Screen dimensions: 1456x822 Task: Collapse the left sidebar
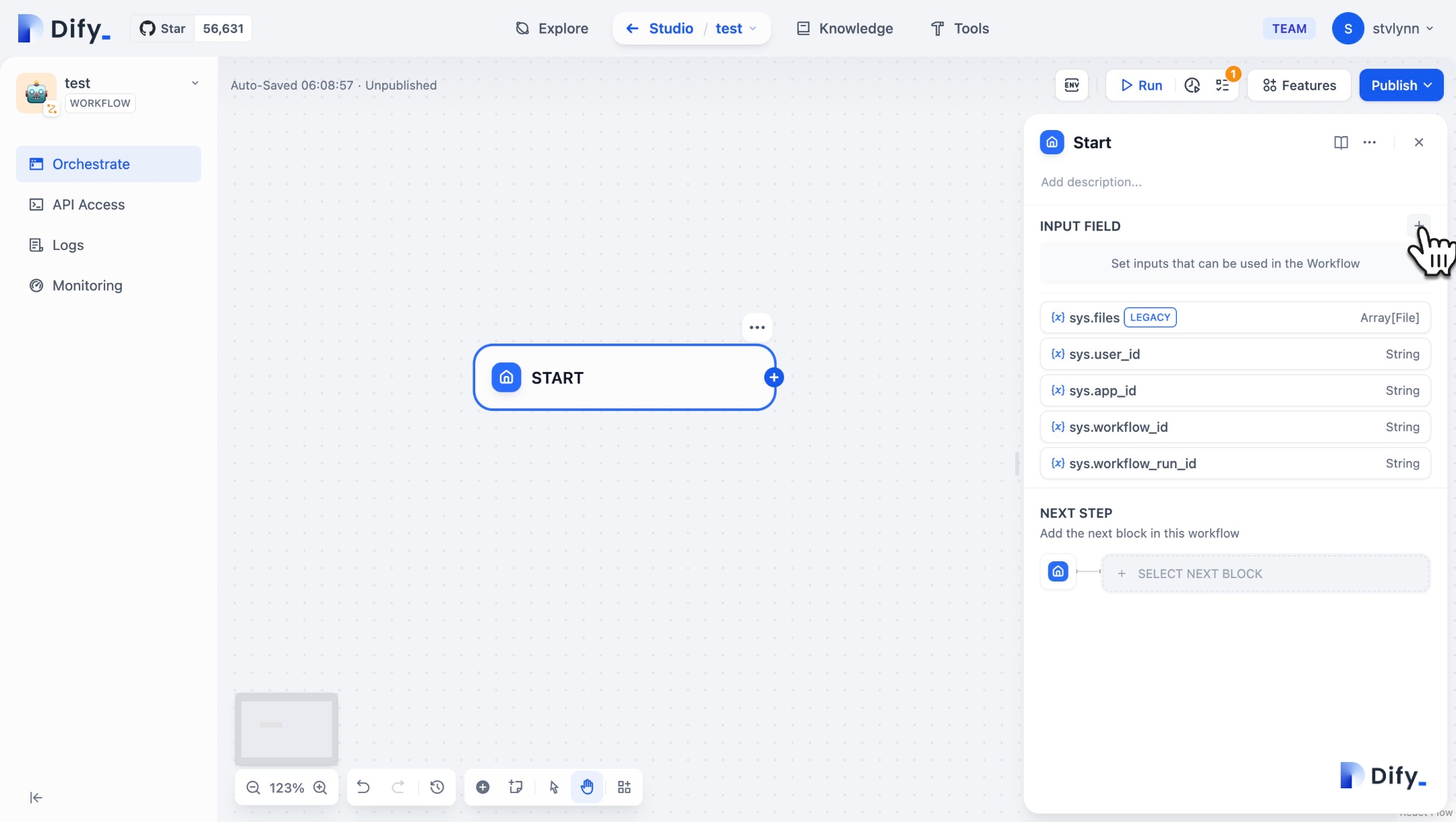36,798
